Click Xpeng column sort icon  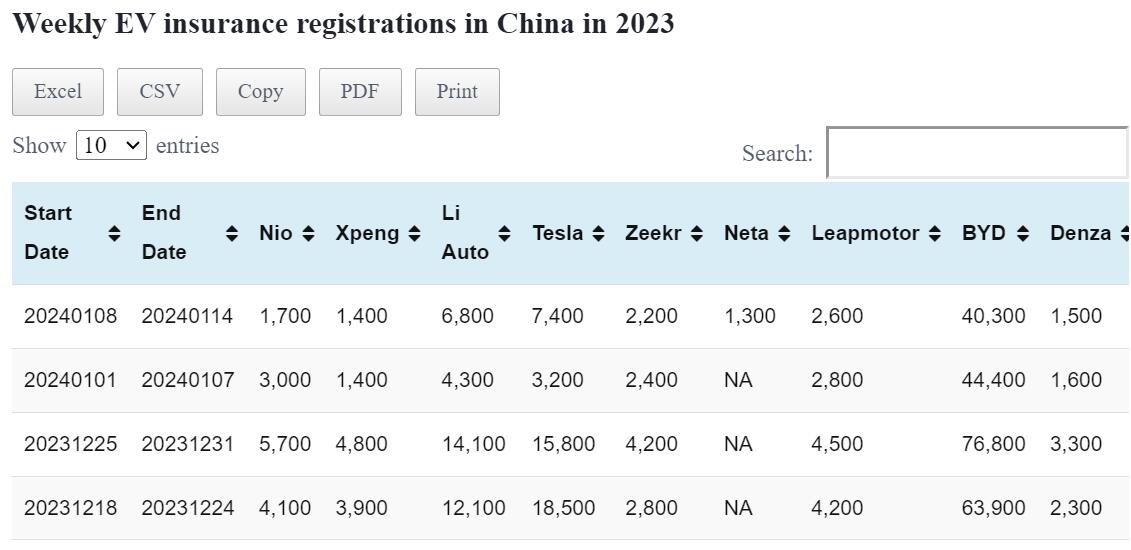[x=414, y=233]
